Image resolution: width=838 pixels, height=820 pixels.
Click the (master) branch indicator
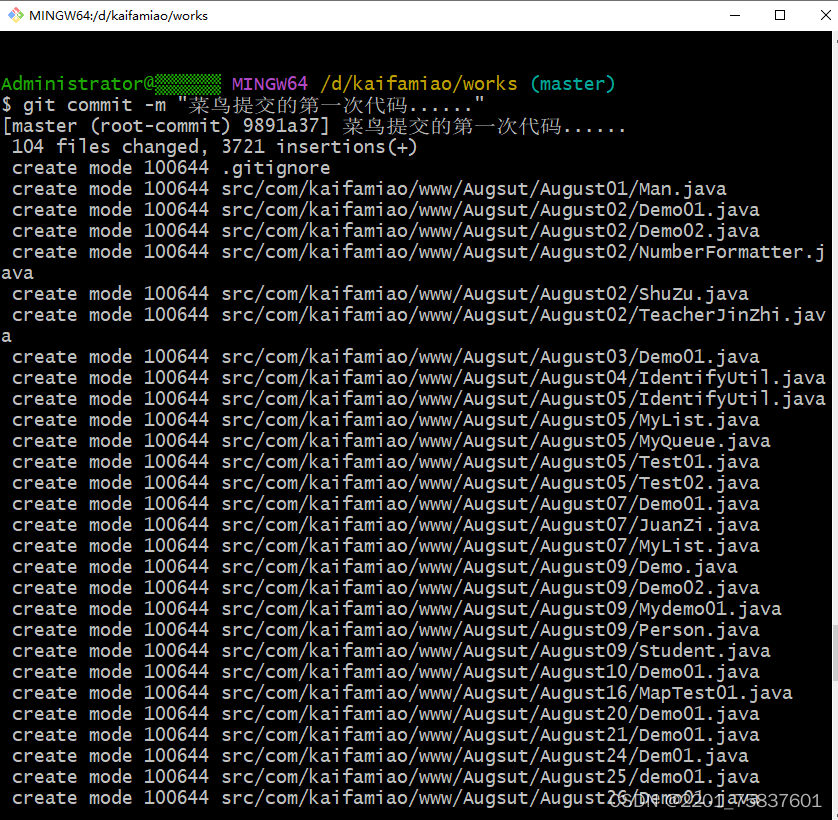click(572, 84)
